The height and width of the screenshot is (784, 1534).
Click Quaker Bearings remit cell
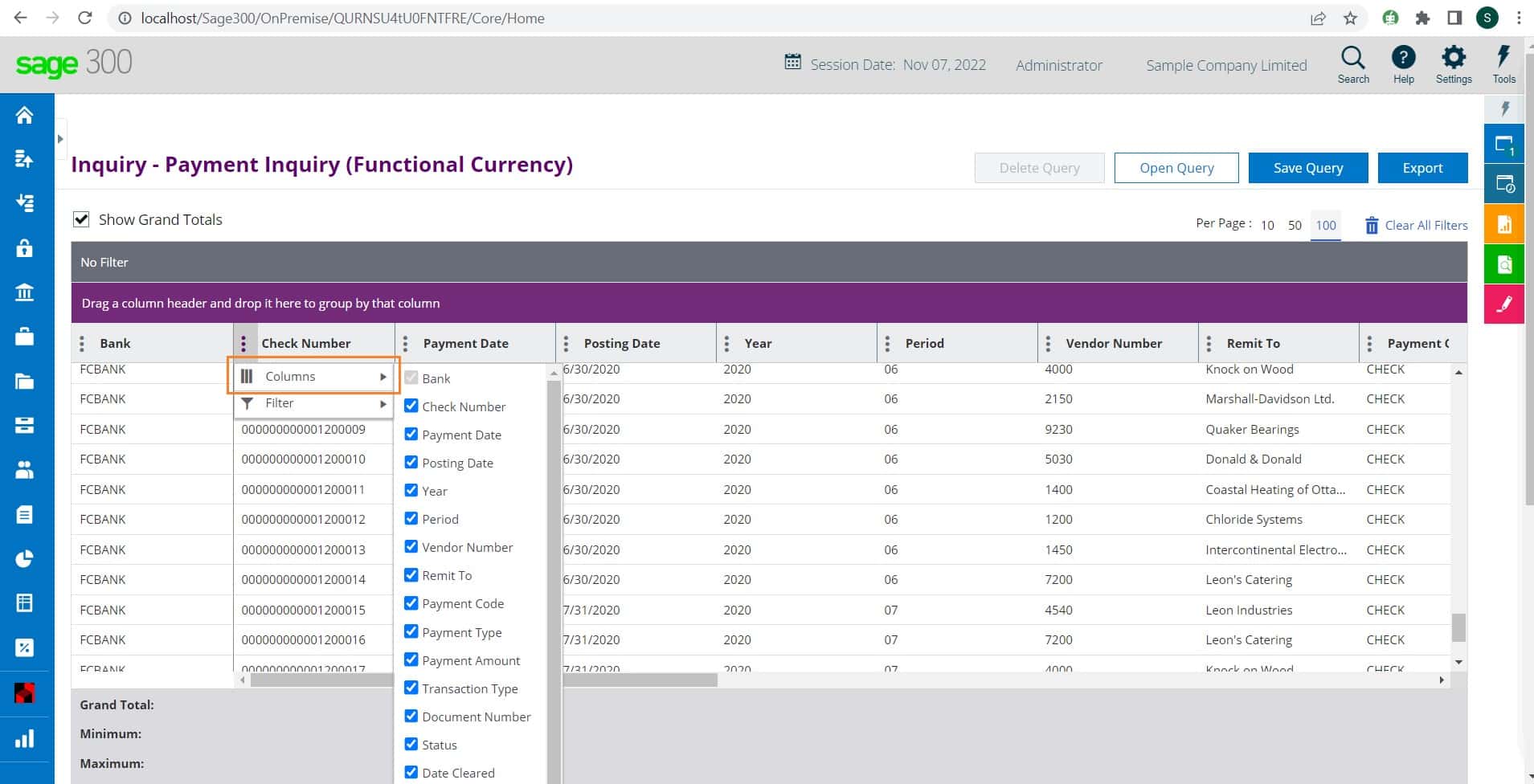point(1252,429)
